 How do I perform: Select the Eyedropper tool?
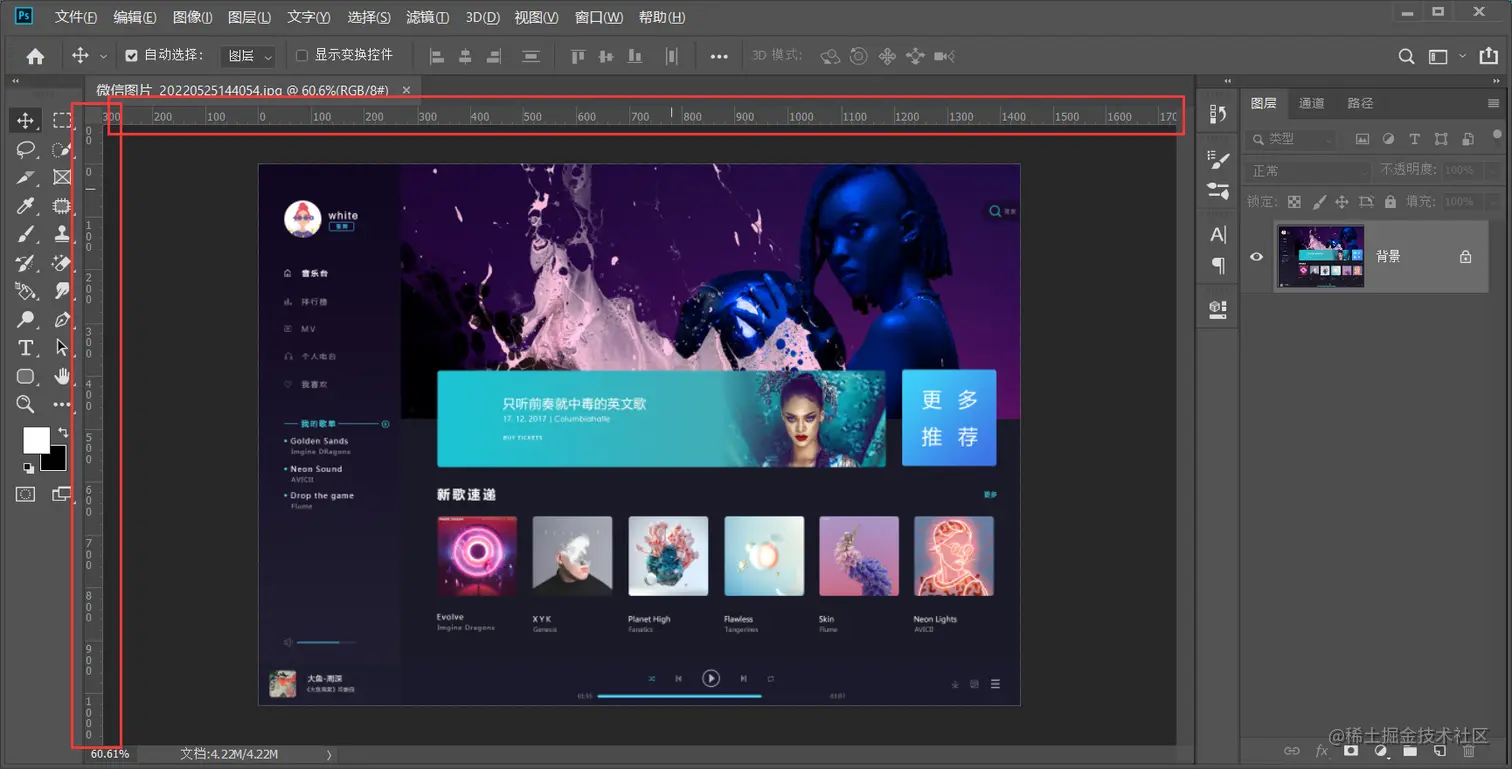pos(26,206)
